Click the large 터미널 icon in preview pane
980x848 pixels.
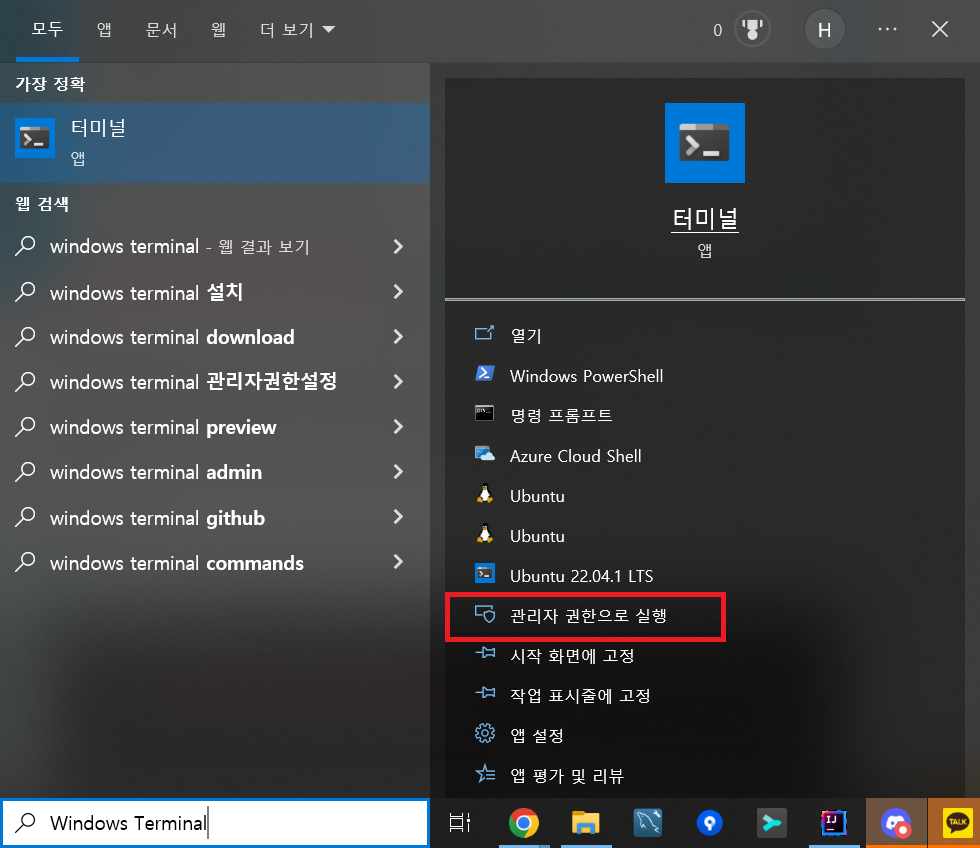click(704, 143)
